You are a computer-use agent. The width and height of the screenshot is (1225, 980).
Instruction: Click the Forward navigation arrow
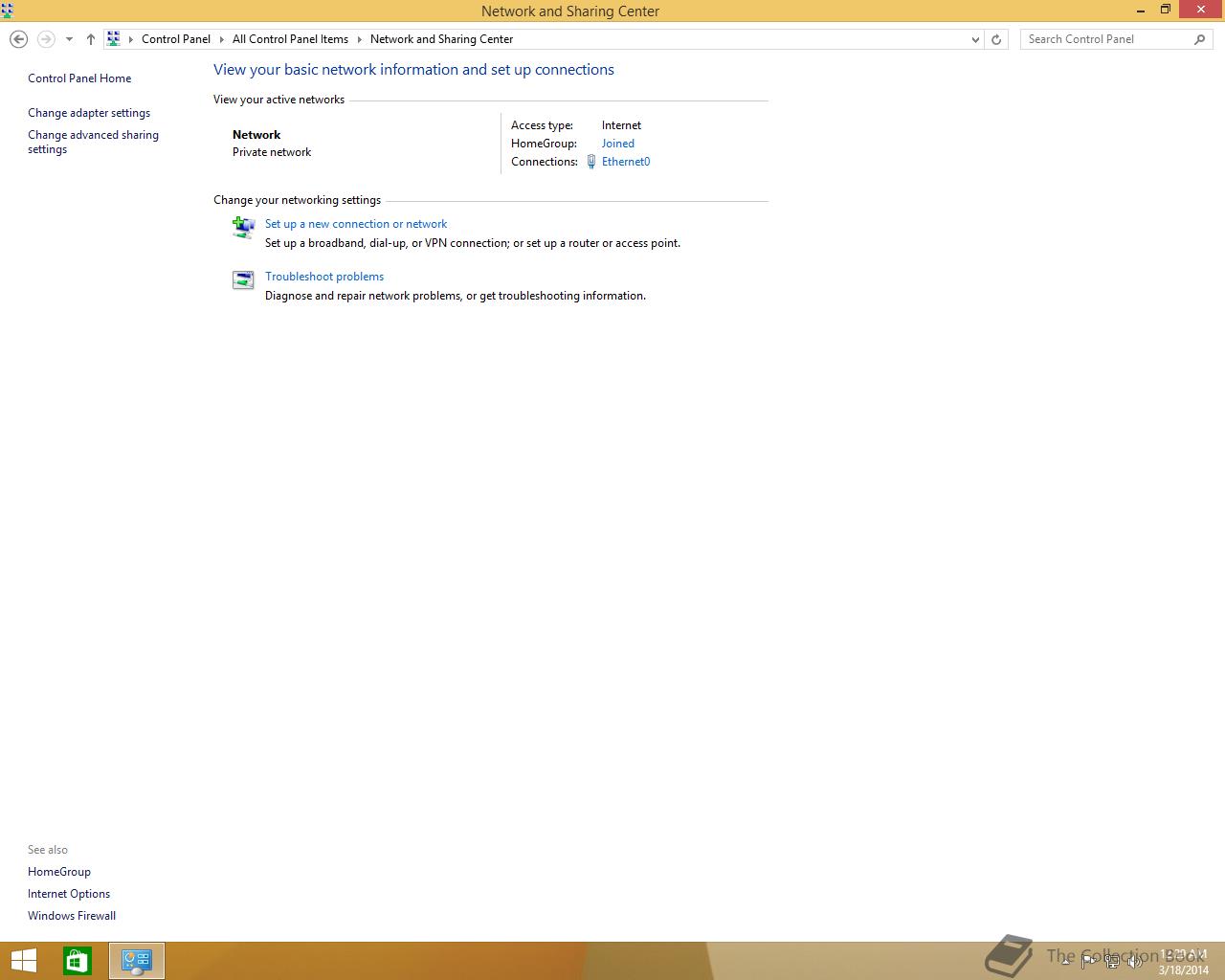pyautogui.click(x=46, y=39)
